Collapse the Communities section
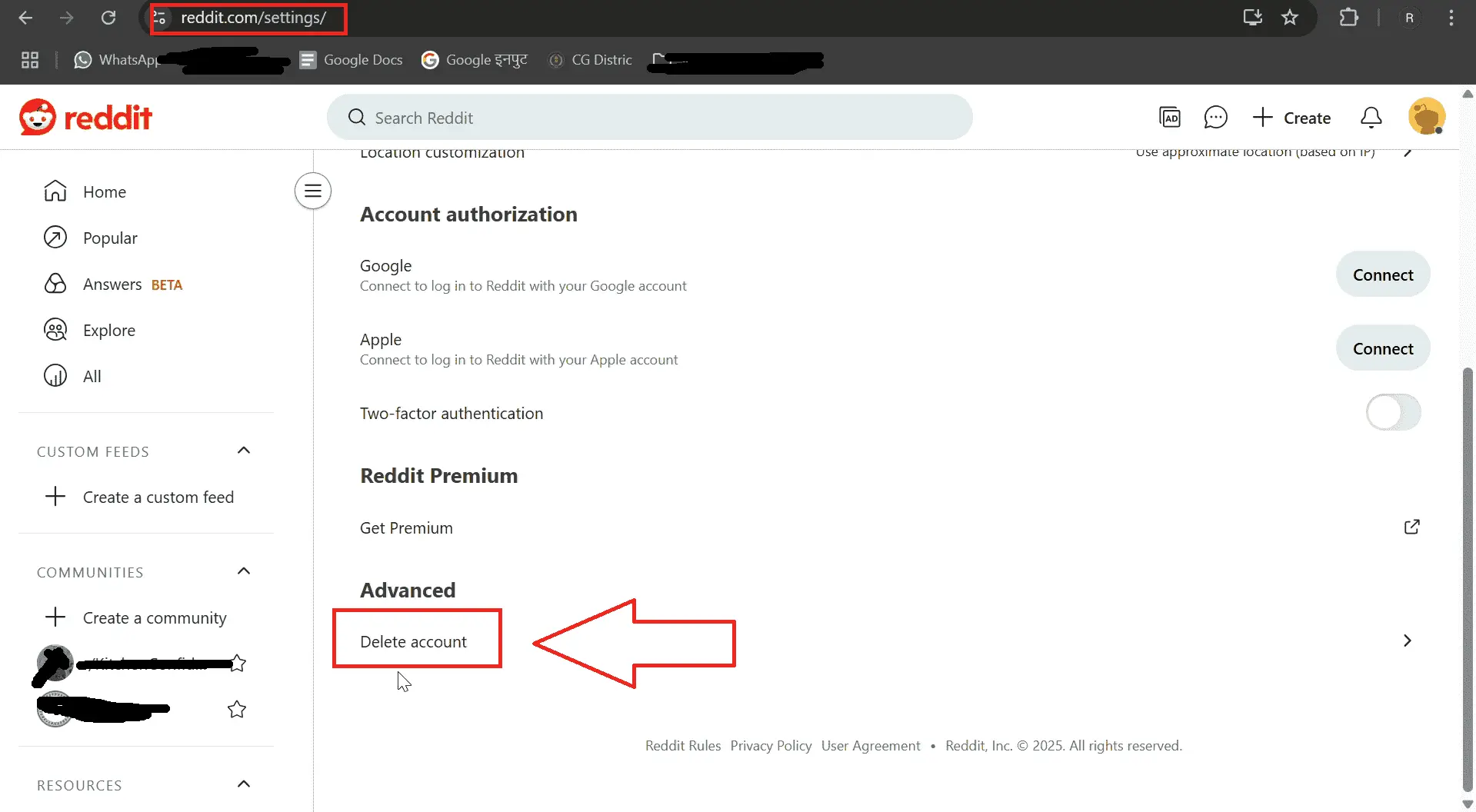This screenshot has height=812, width=1476. (x=244, y=571)
